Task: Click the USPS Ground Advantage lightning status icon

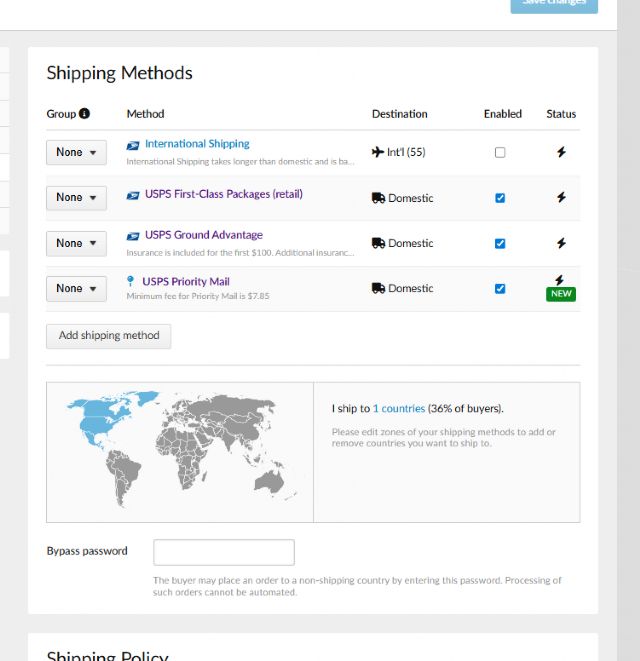Action: click(x=561, y=243)
